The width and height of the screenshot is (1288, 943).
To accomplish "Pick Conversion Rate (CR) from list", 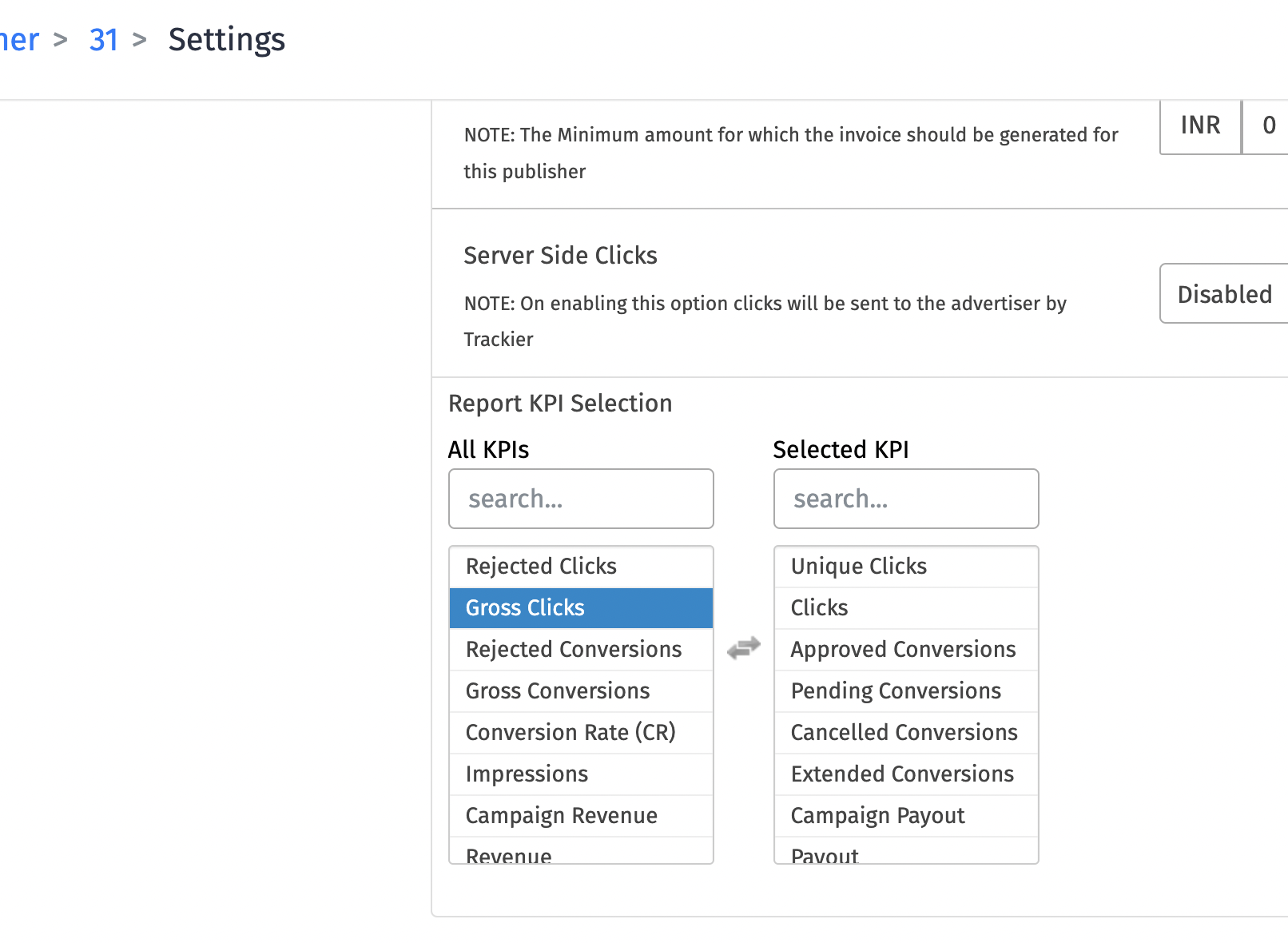I will 570,732.
